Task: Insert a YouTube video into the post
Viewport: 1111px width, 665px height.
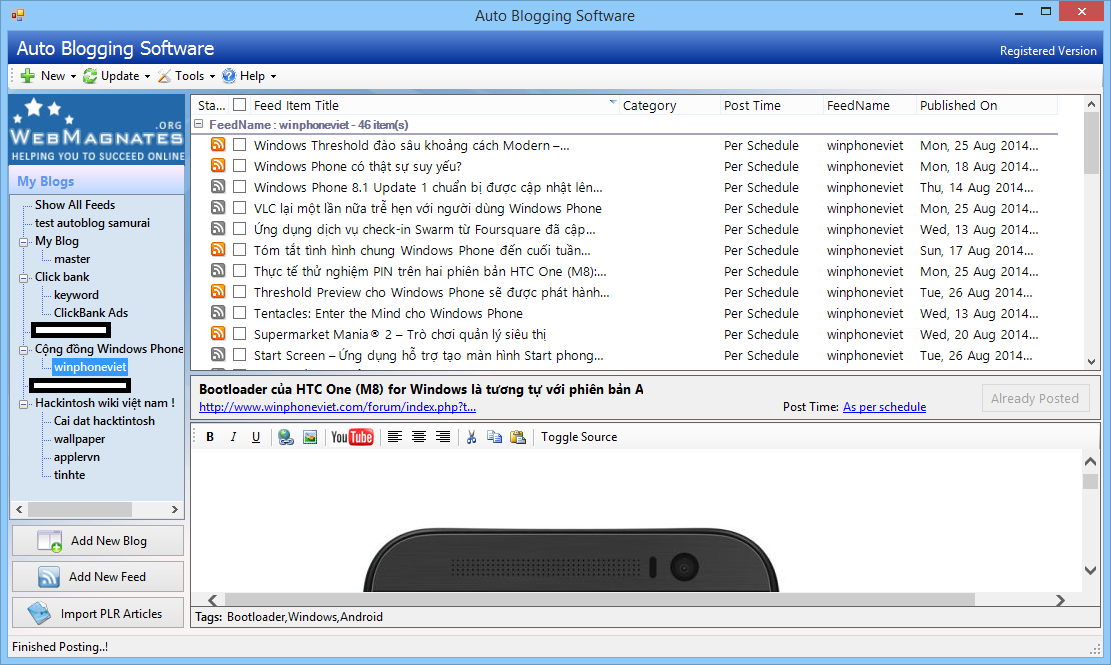Action: coord(351,437)
